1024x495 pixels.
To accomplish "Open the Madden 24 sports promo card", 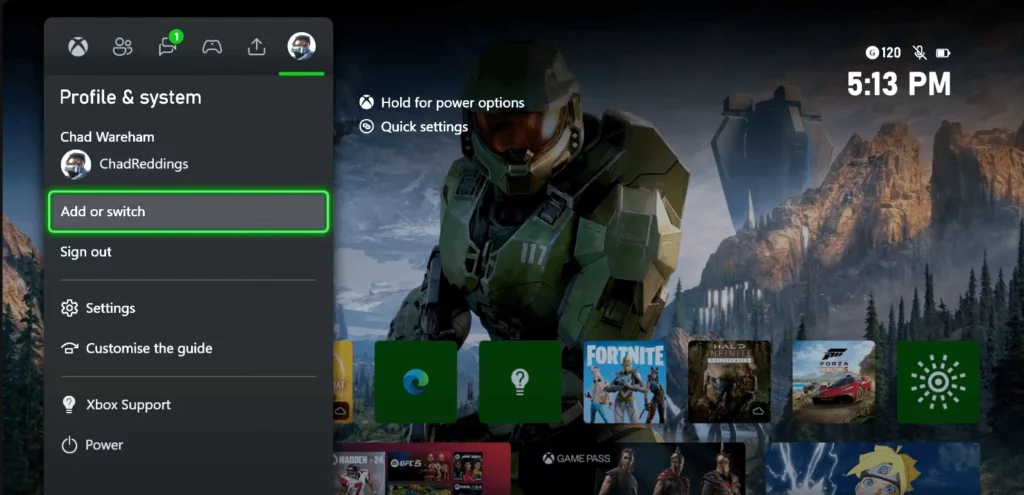I will pyautogui.click(x=422, y=468).
